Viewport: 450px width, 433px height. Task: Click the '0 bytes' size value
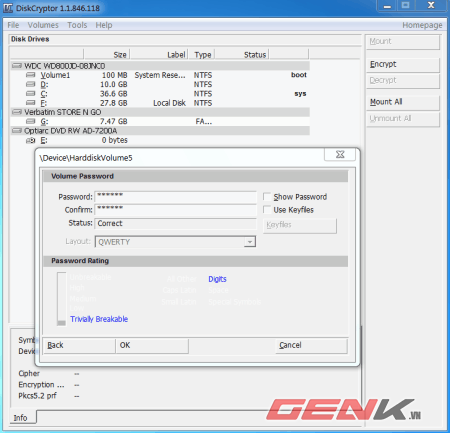(x=115, y=140)
